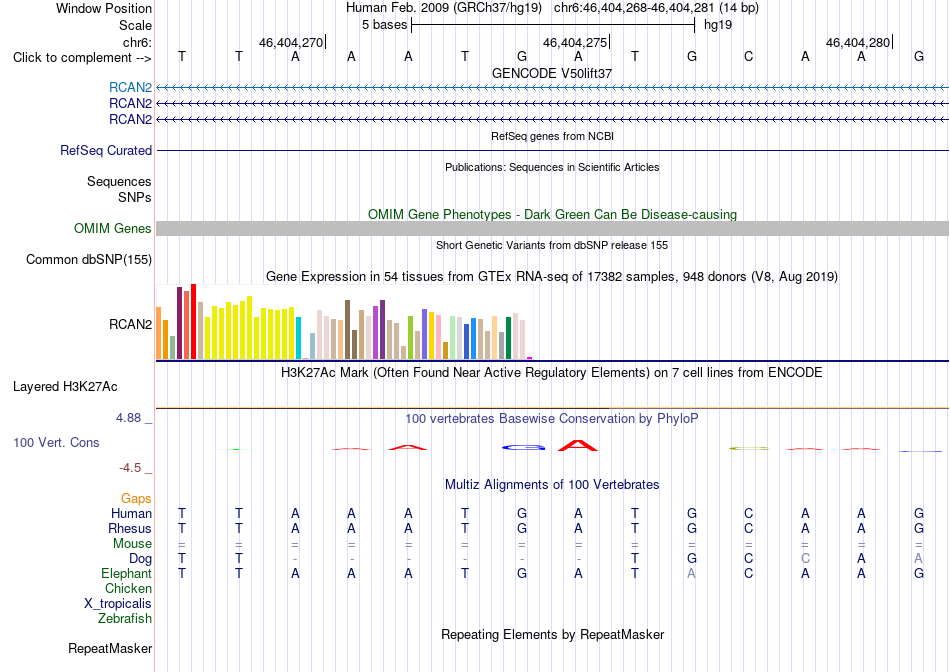The height and width of the screenshot is (672, 950).
Task: Click 'Short Genetic Variants from dbSNP release 155'
Action: click(x=552, y=245)
